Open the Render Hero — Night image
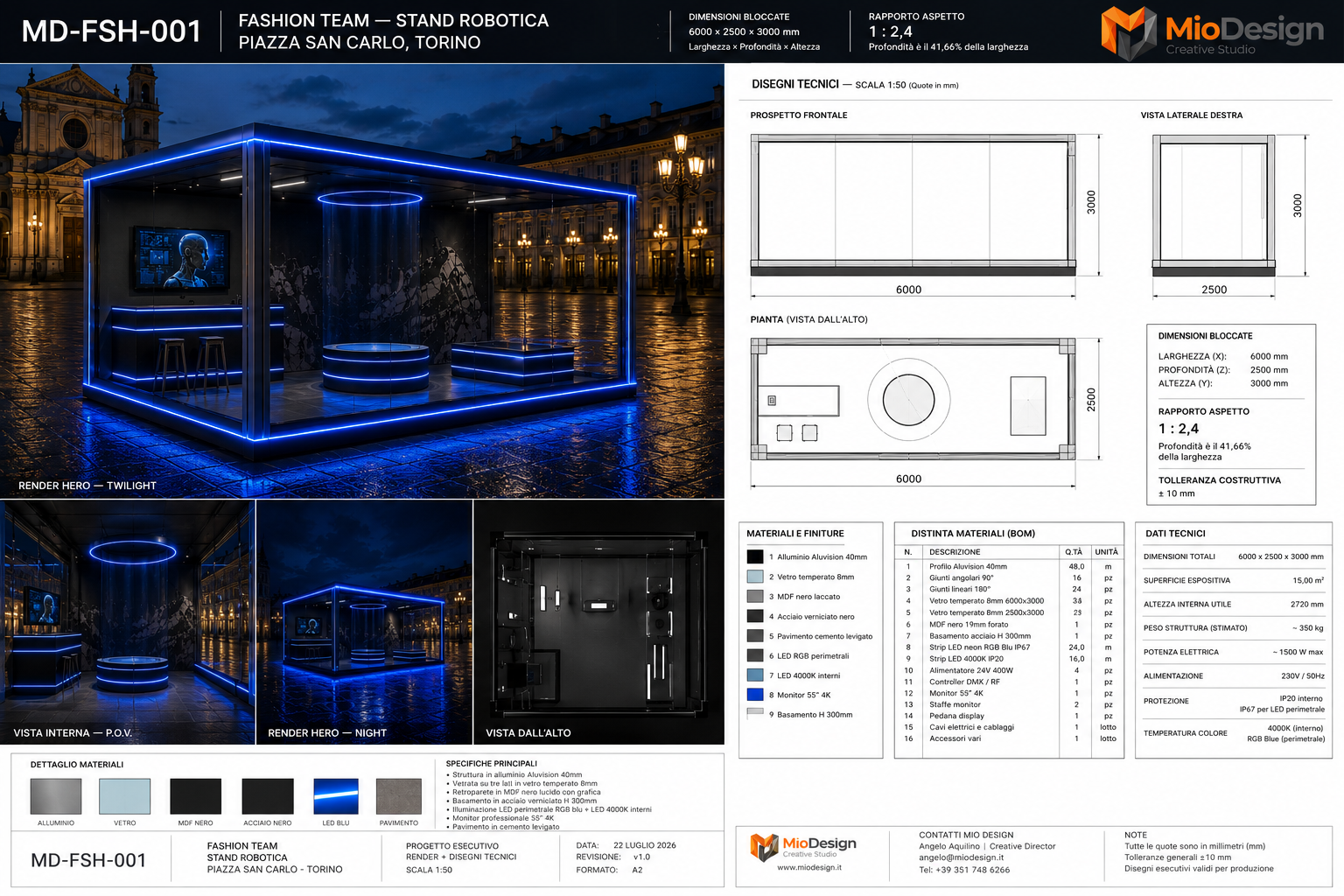Viewport: 1344px width, 896px height. [364, 622]
